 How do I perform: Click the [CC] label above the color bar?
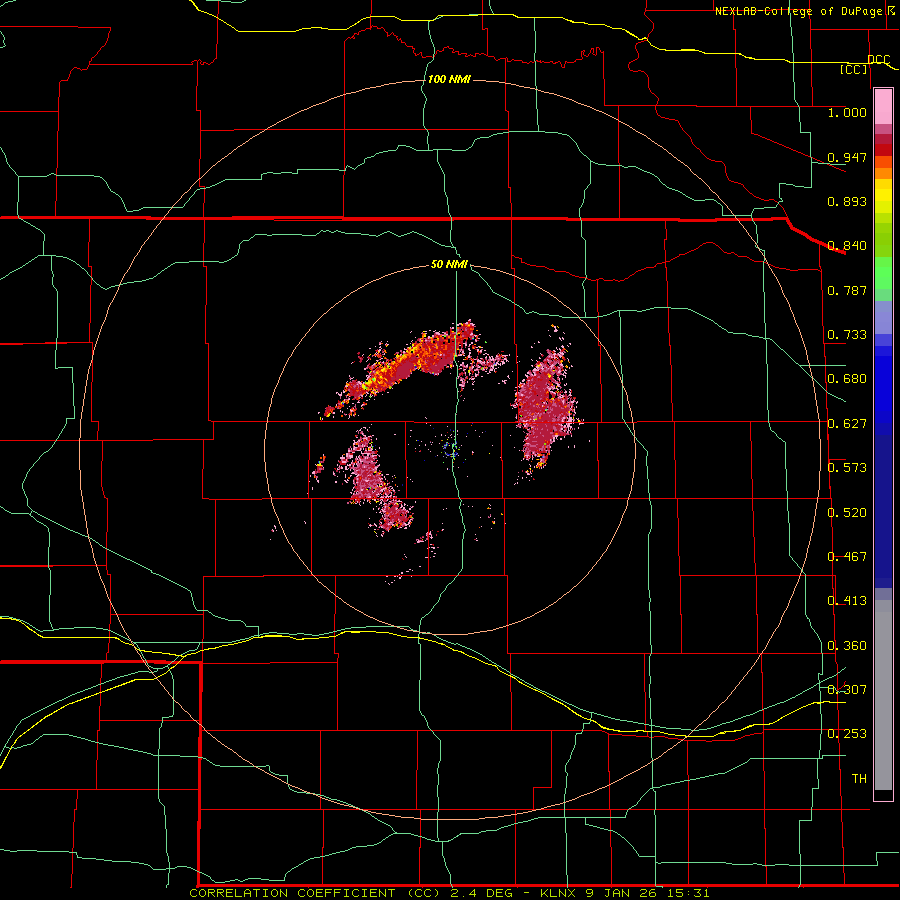click(854, 69)
